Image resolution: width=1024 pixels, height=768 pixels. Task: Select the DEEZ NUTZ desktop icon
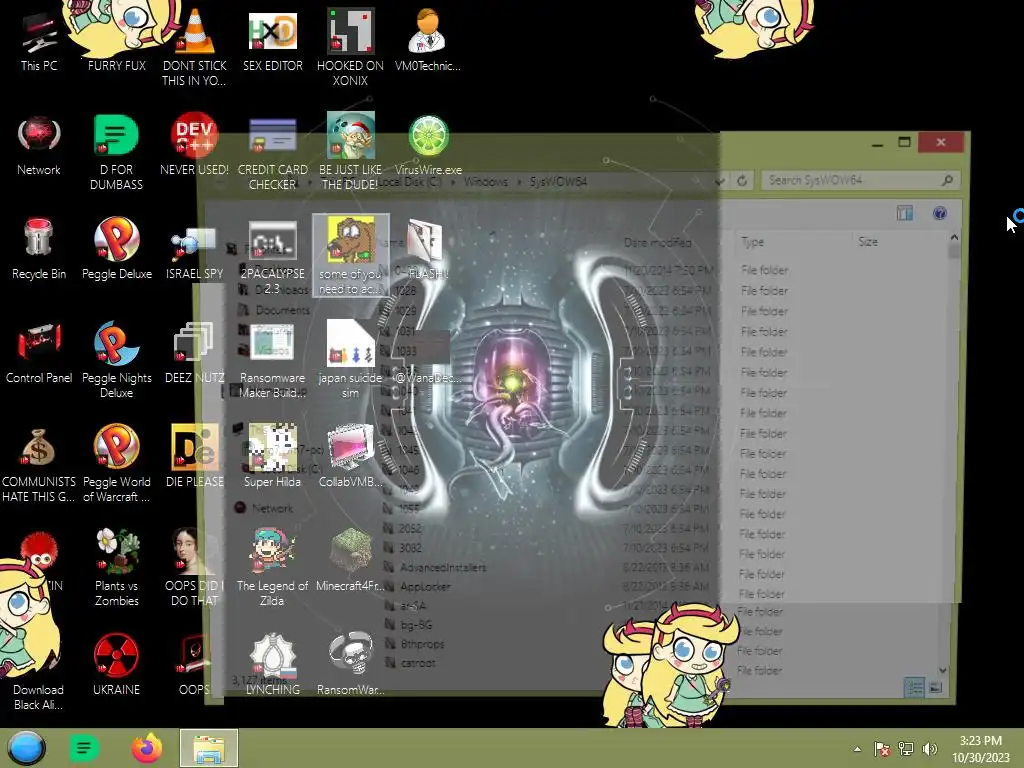pyautogui.click(x=195, y=353)
